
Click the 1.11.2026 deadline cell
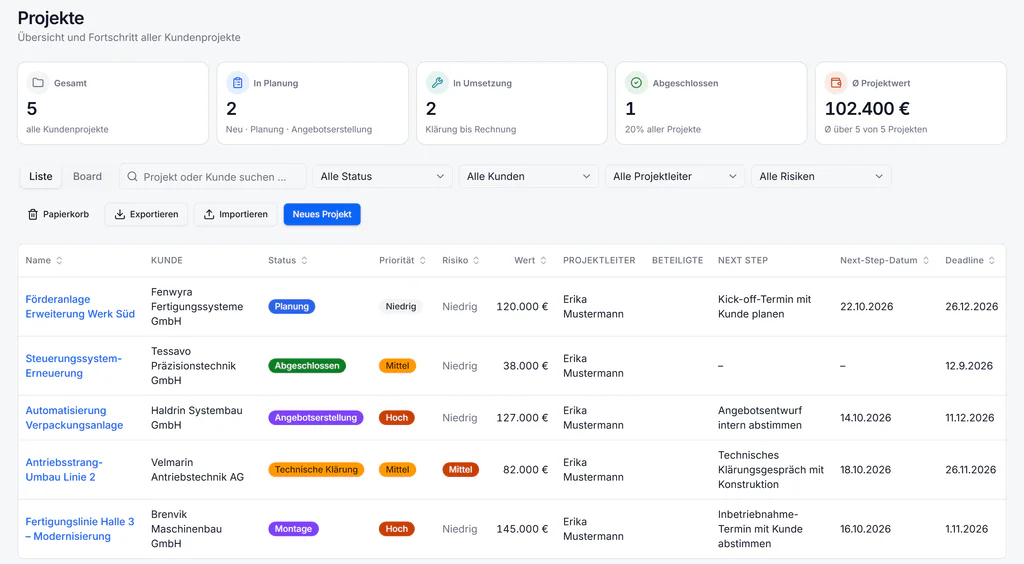[x=967, y=529]
